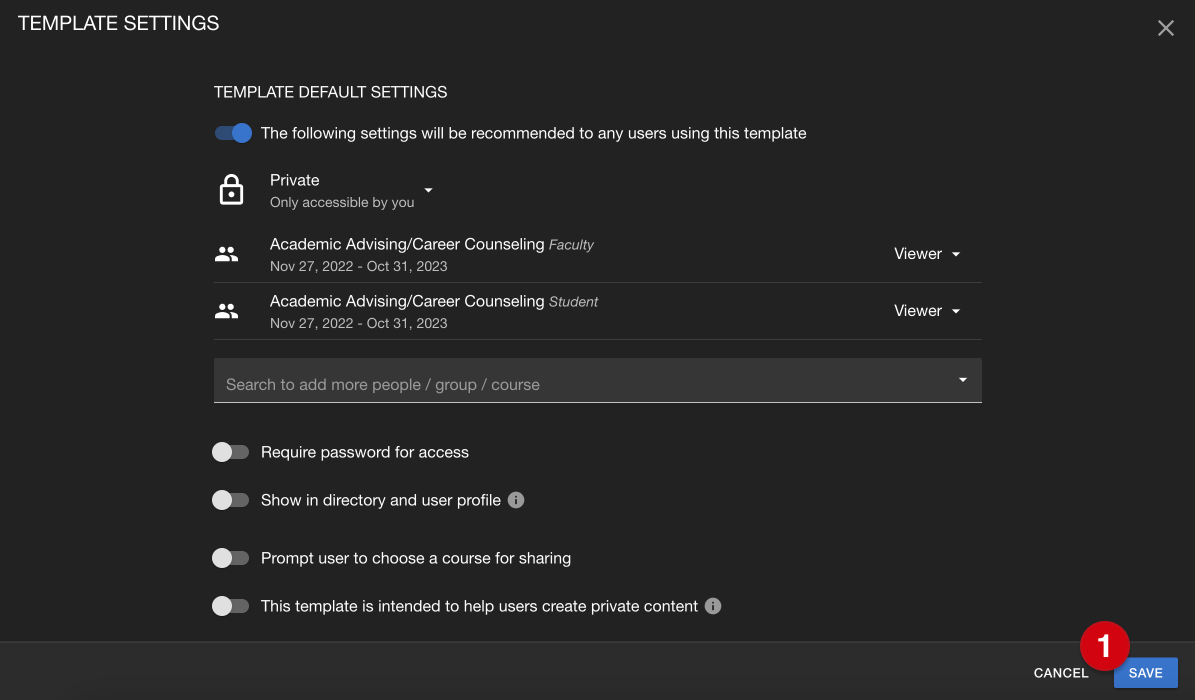The height and width of the screenshot is (700, 1195).
Task: Close the Template Settings dialog
Action: click(1165, 28)
